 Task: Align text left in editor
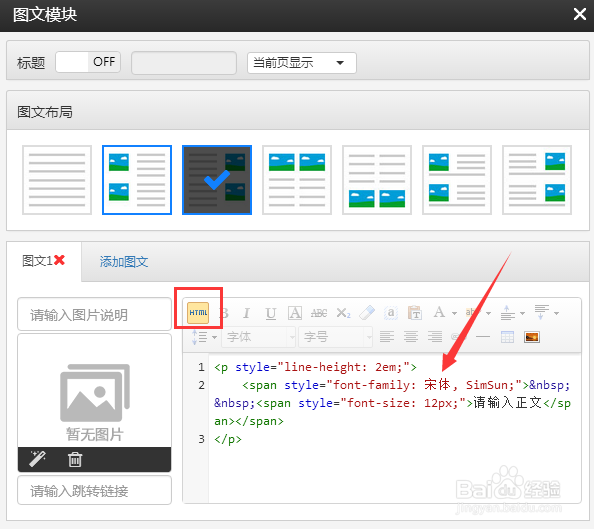(x=387, y=337)
